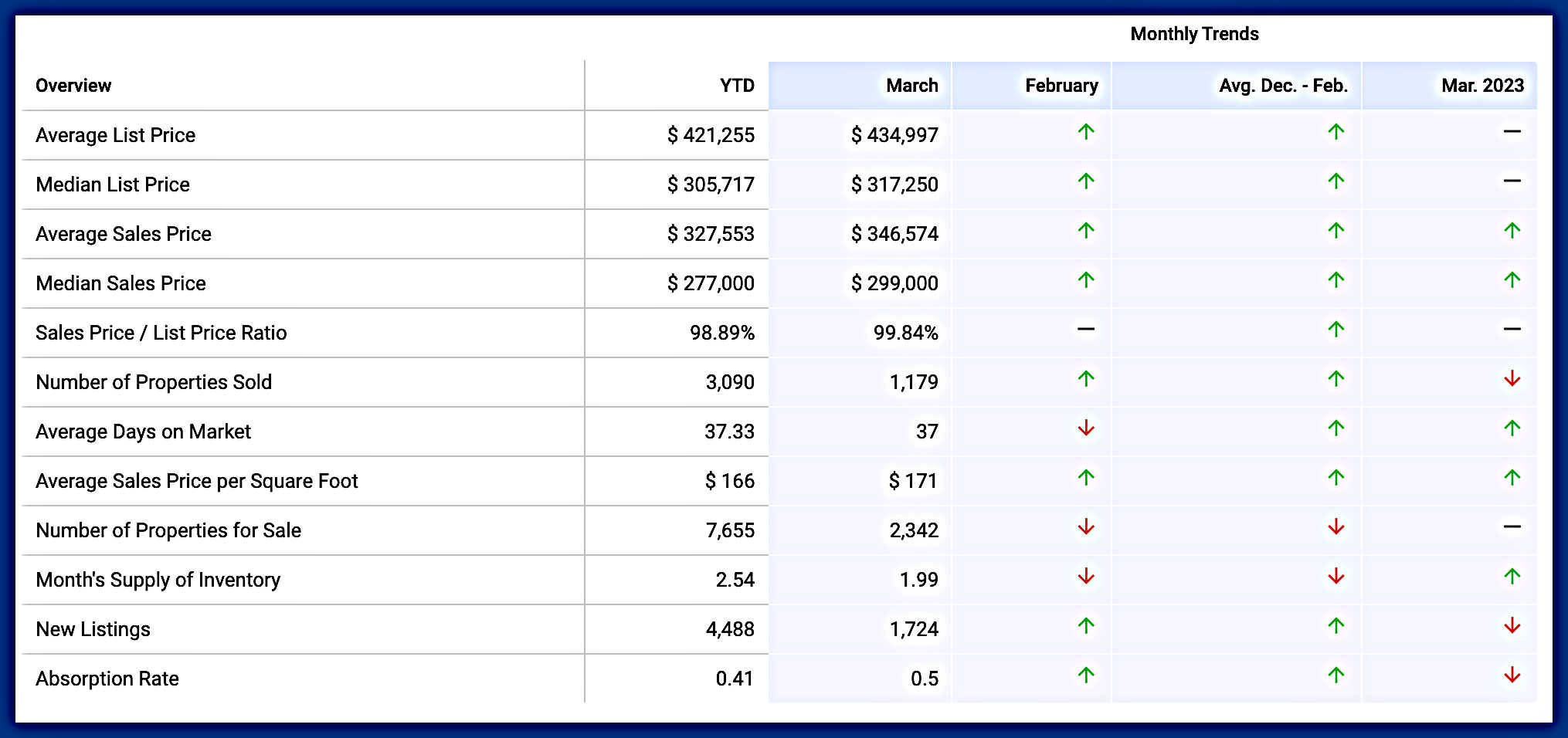This screenshot has height=738, width=1568.
Task: Click the February dash icon for Sales Price / List Price Ratio
Action: (x=1086, y=330)
